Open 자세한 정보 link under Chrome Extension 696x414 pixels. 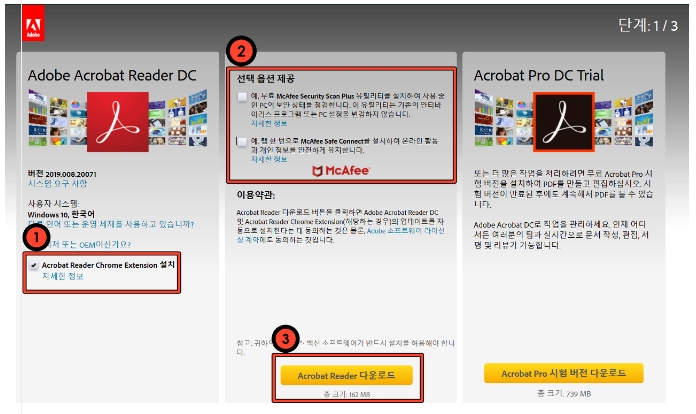[63, 276]
